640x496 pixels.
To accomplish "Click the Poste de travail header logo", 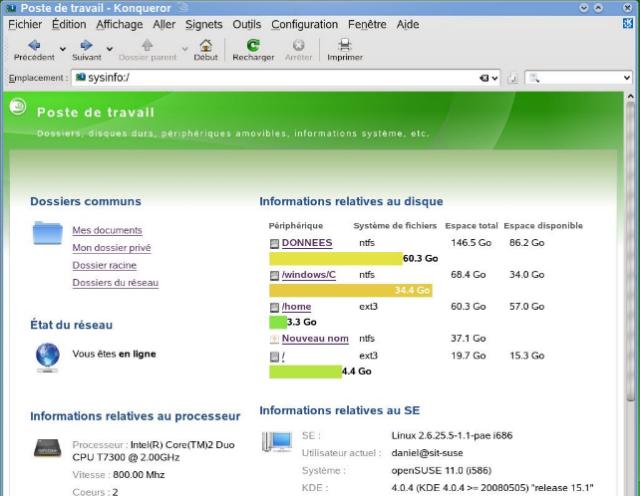I will (18, 107).
